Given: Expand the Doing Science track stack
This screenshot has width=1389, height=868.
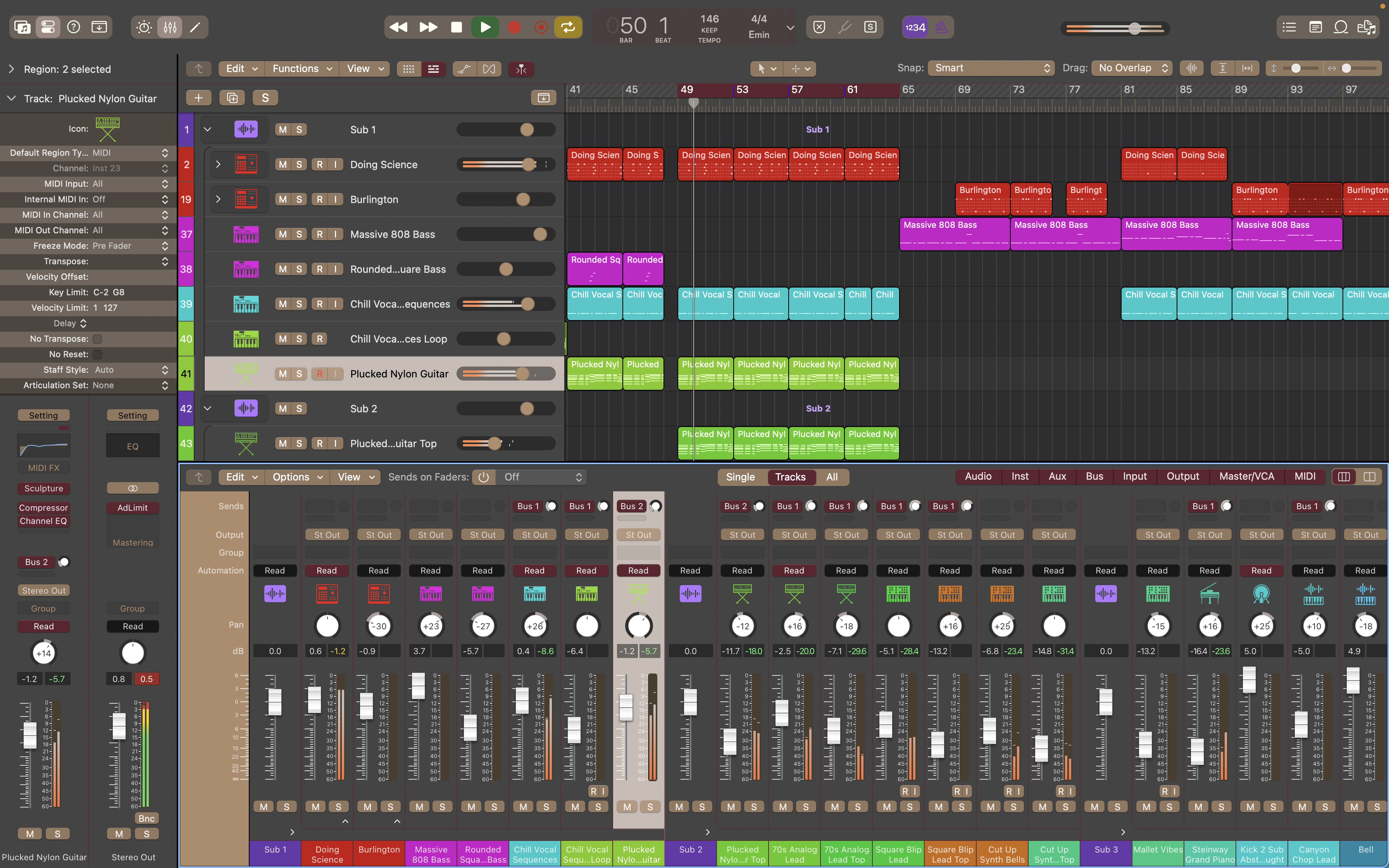Looking at the screenshot, I should pyautogui.click(x=217, y=165).
